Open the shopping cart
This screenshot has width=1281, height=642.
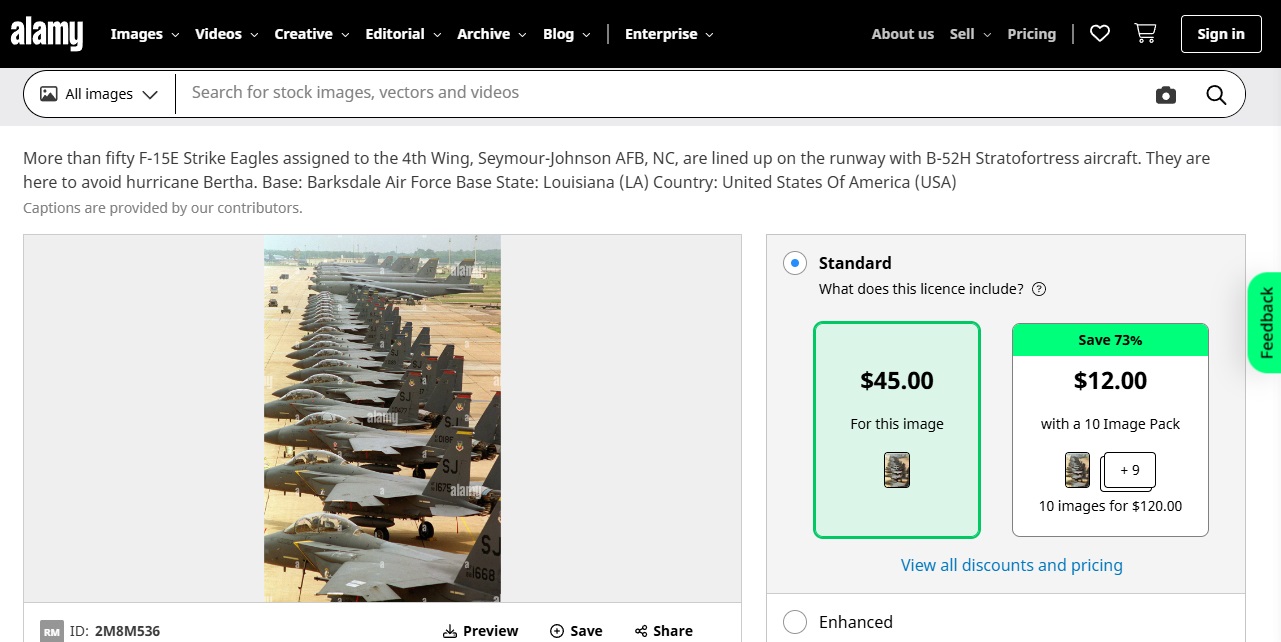pos(1145,34)
